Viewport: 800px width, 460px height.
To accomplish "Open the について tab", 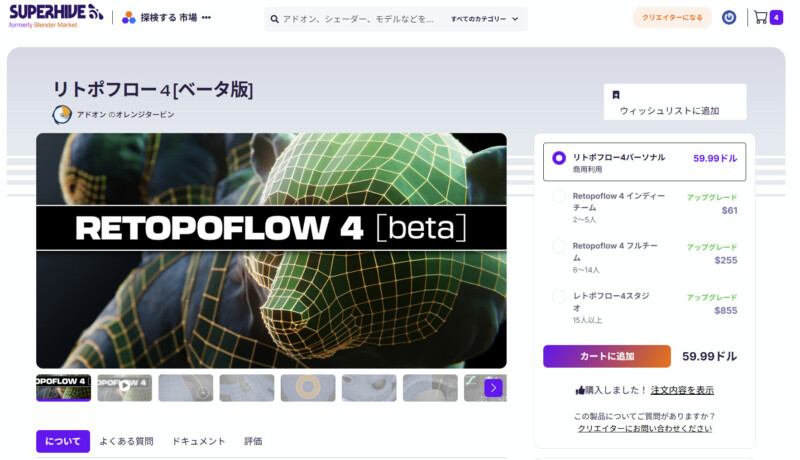I will [63, 441].
